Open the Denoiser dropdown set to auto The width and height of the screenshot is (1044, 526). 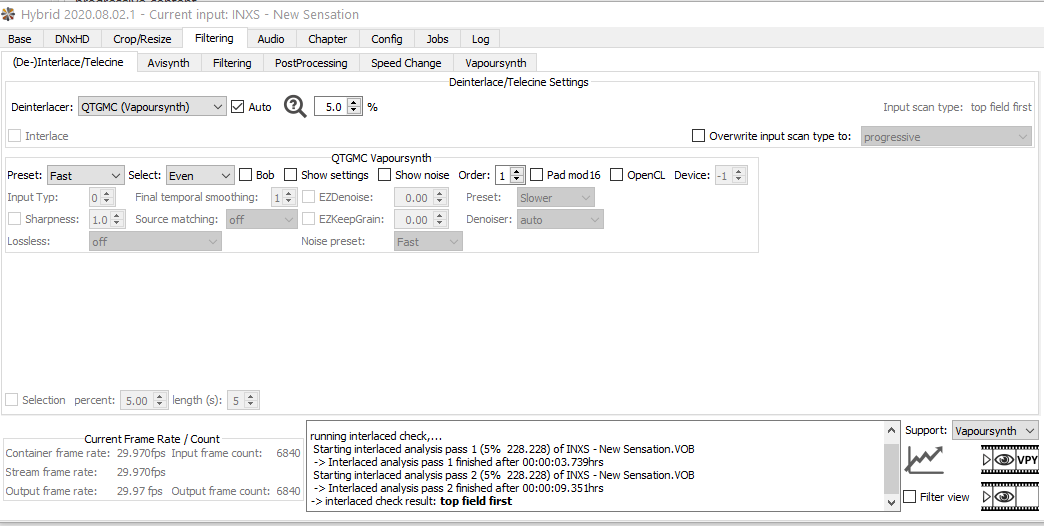(561, 219)
